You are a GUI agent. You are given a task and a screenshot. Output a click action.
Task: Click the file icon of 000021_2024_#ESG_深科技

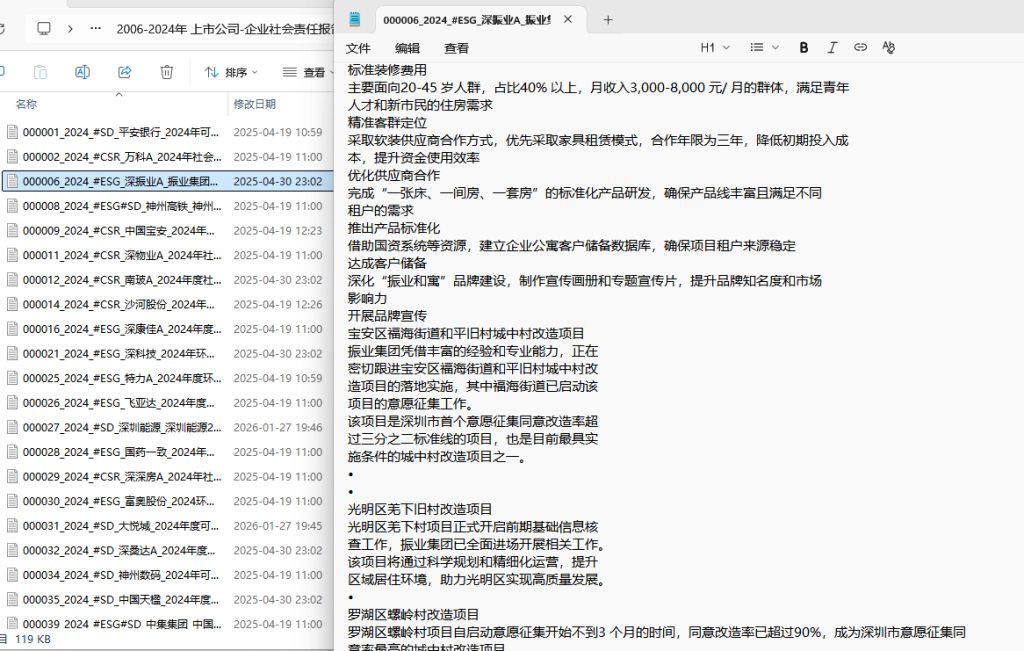[12, 353]
